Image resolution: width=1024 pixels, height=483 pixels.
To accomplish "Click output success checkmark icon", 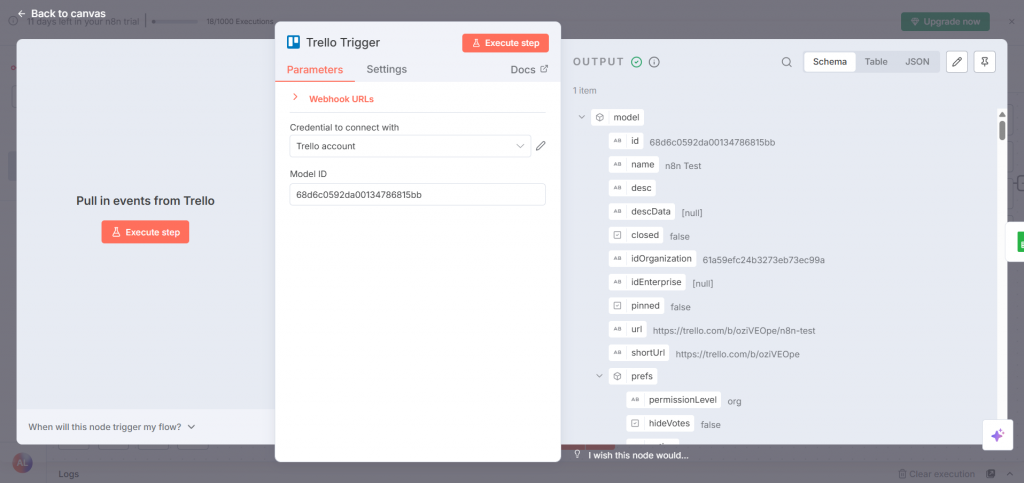I will click(x=637, y=62).
